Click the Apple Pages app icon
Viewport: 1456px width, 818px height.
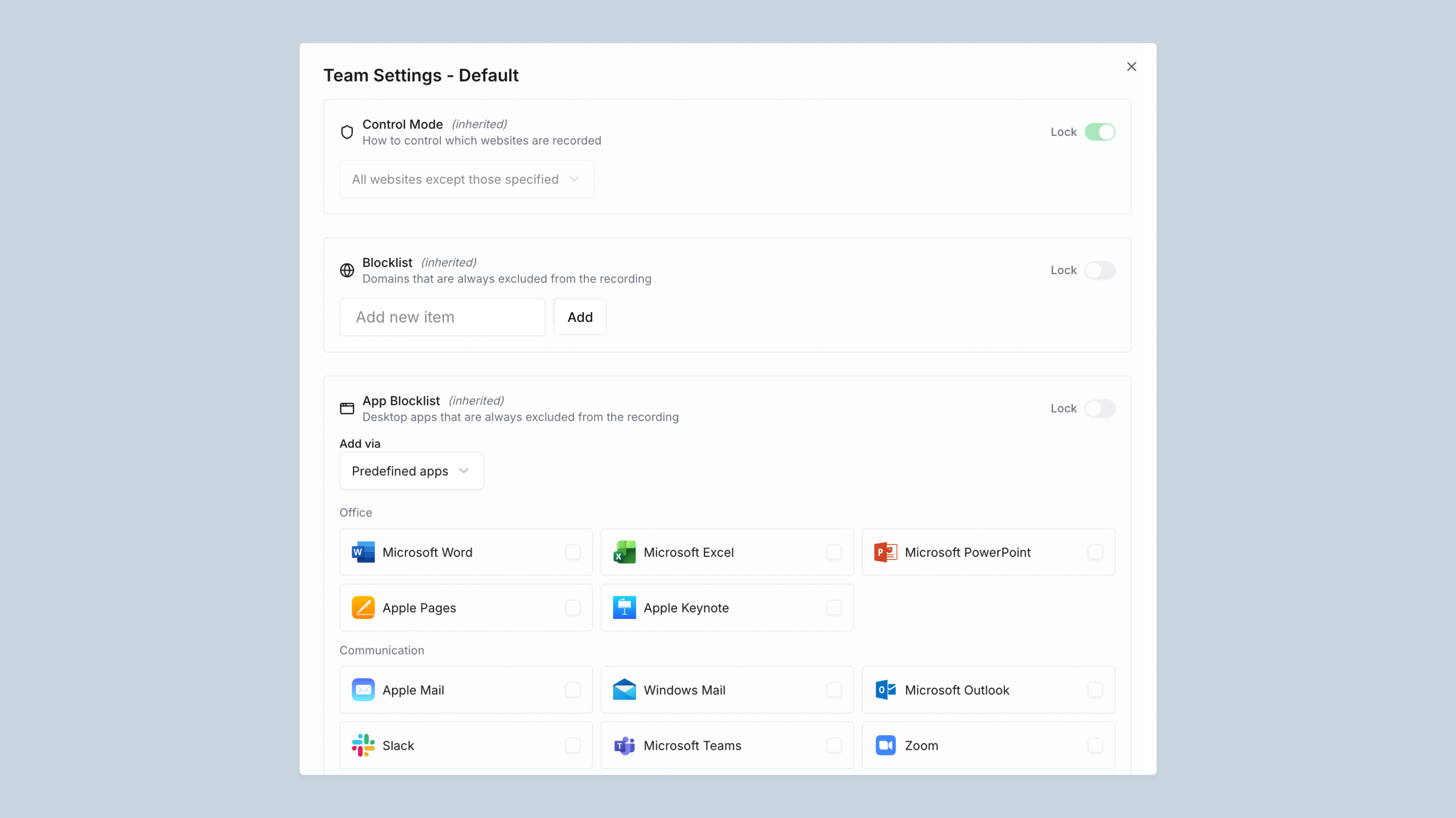(362, 607)
